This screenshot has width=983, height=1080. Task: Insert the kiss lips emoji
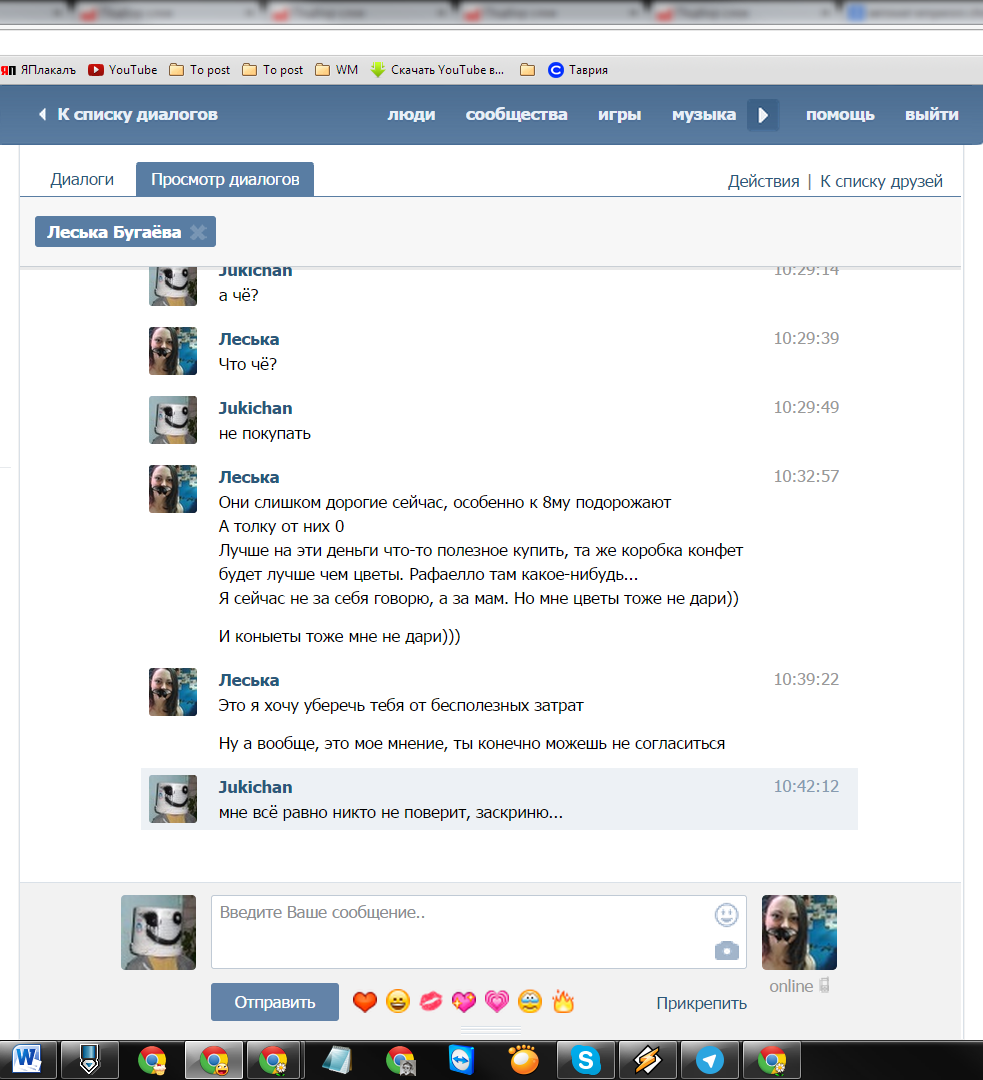coord(431,1001)
